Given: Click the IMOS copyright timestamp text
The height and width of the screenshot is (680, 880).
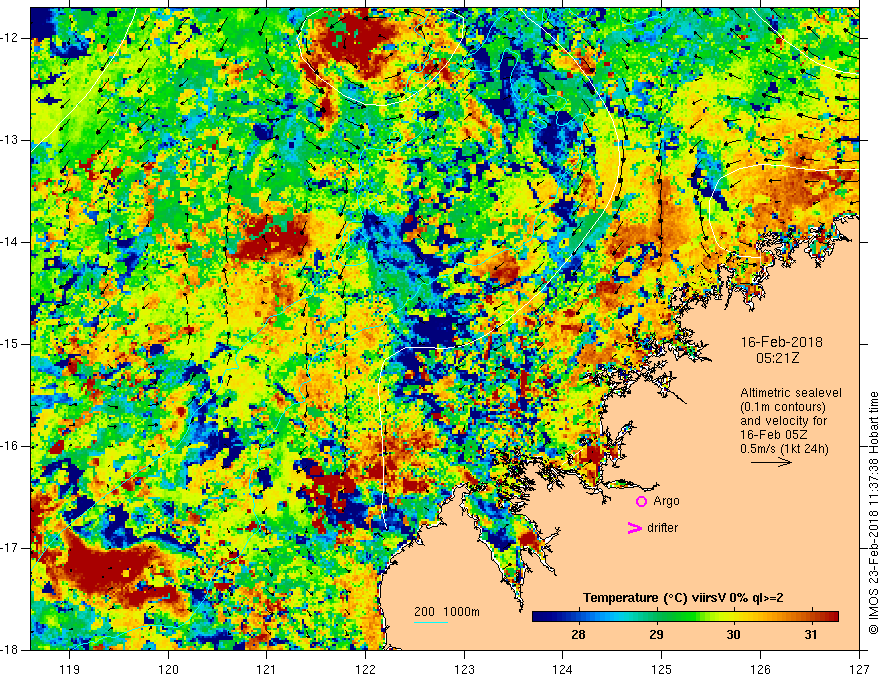Looking at the screenshot, I should click(x=873, y=513).
